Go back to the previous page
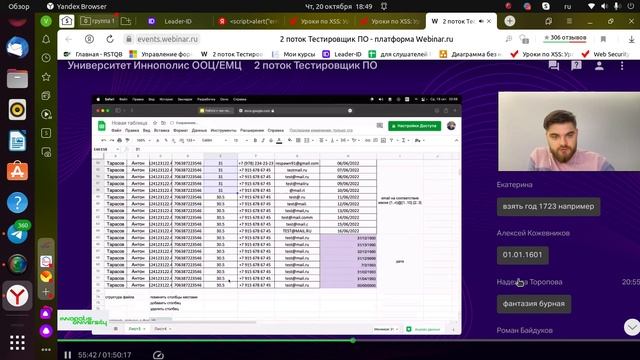The width and height of the screenshot is (640, 360). click(x=69, y=39)
